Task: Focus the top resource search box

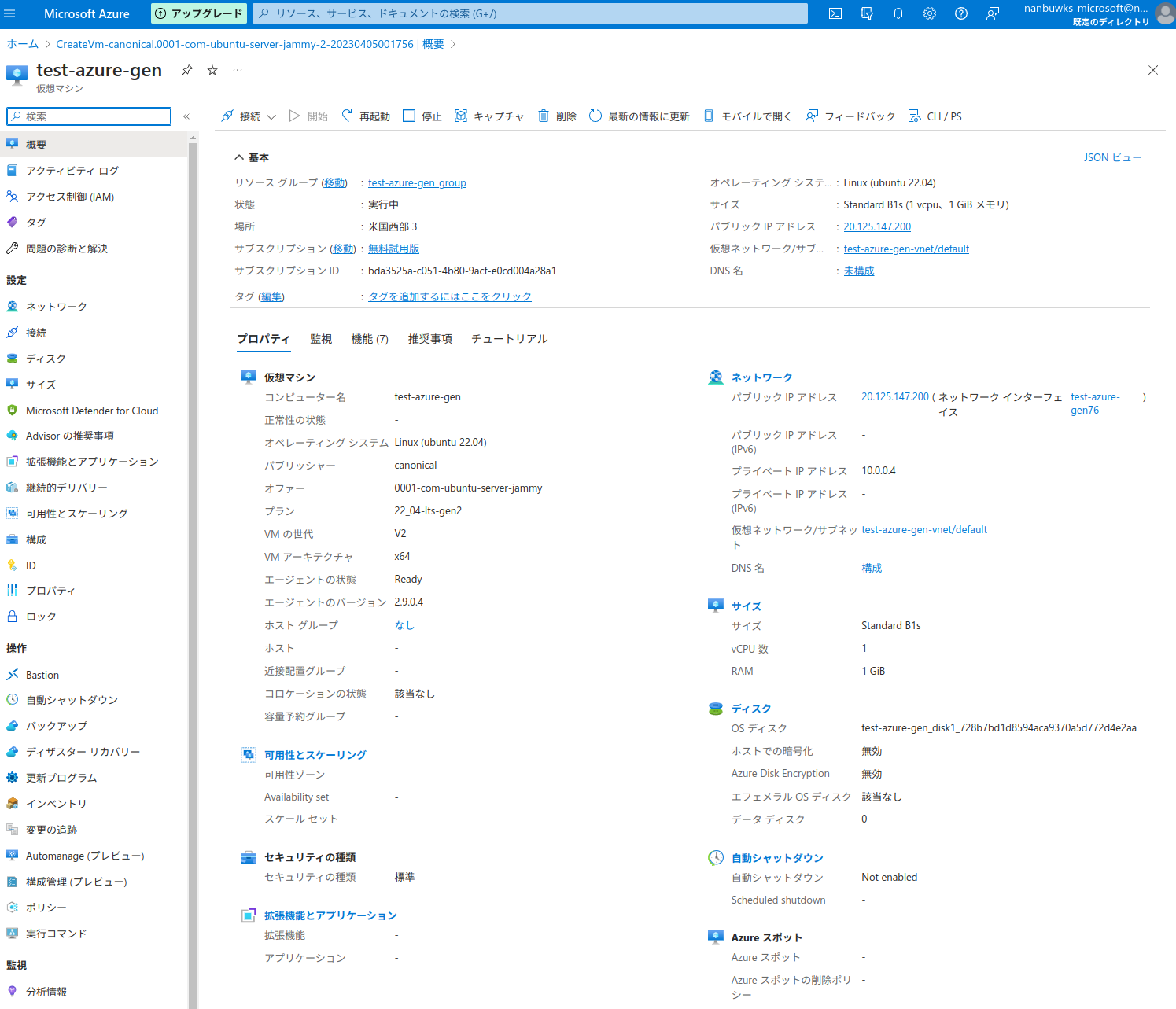Action: click(x=531, y=13)
